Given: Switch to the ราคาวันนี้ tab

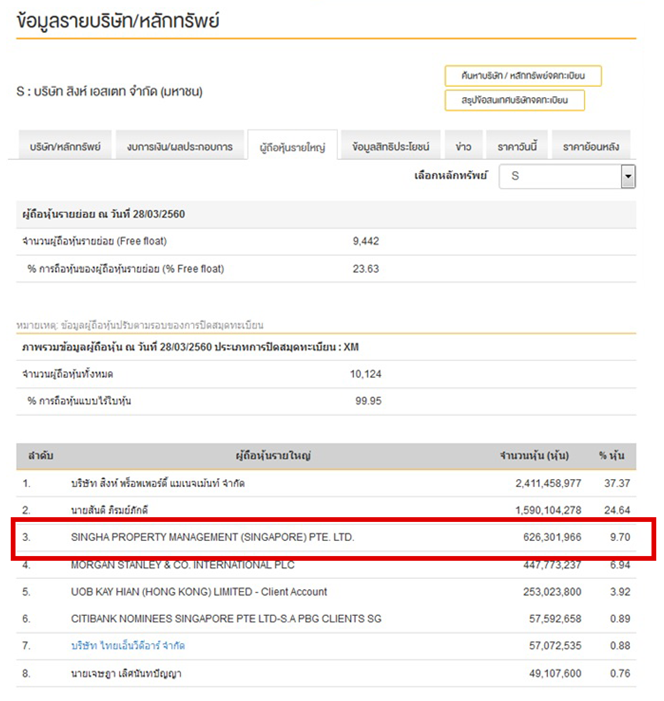Looking at the screenshot, I should pyautogui.click(x=517, y=147).
